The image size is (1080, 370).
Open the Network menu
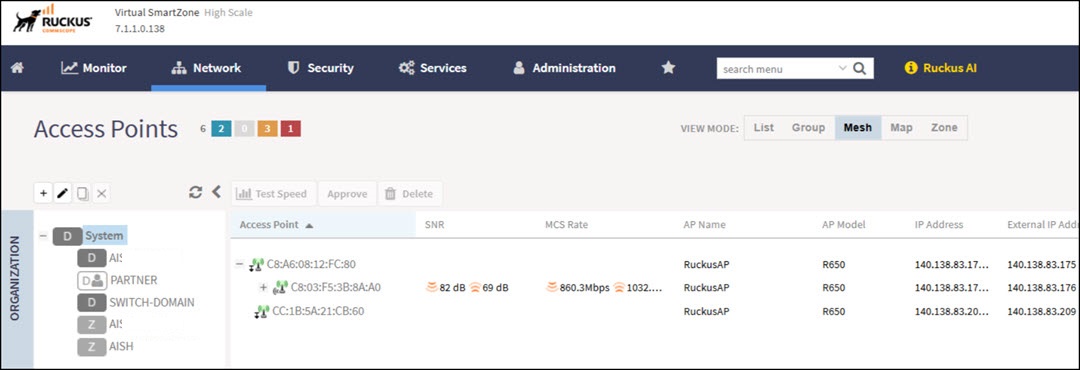207,68
